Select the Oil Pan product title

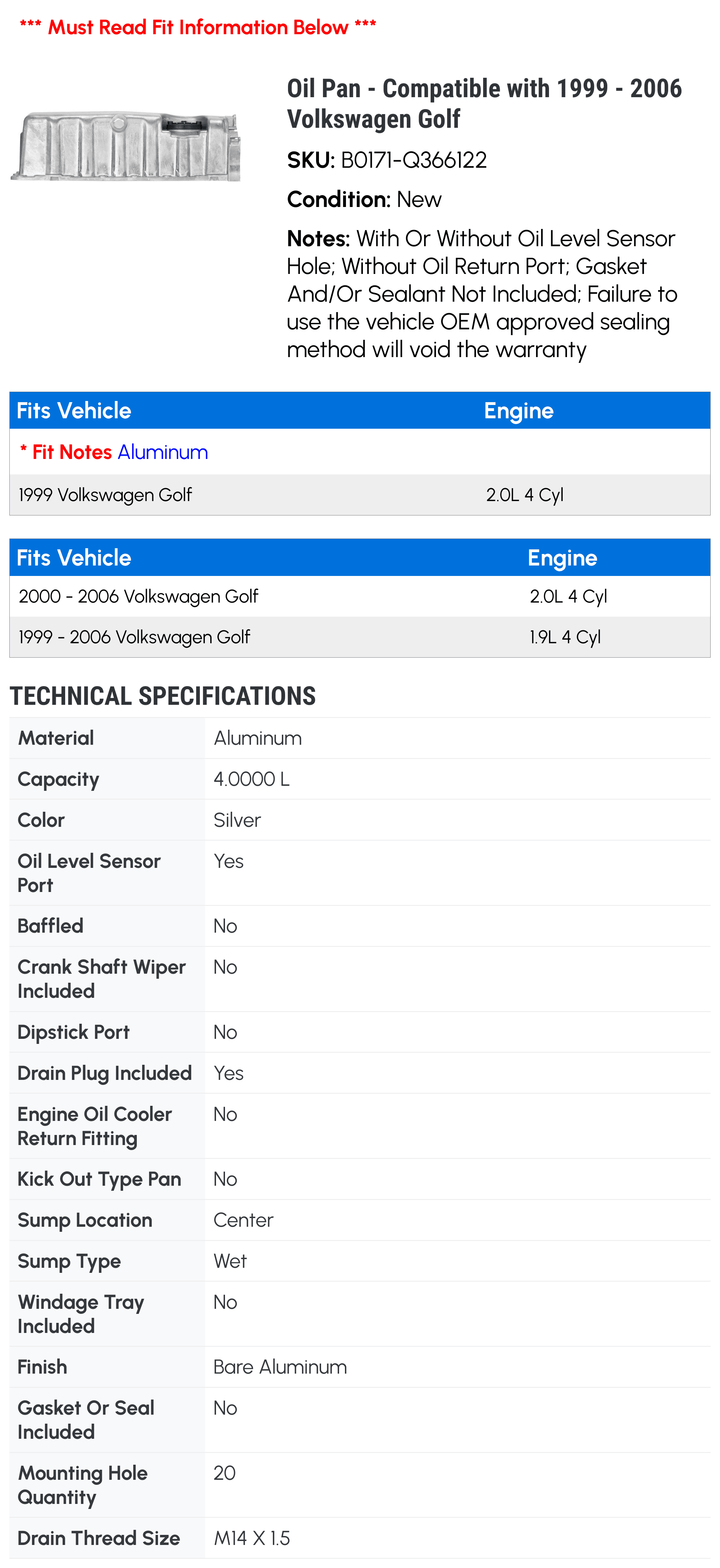(485, 103)
